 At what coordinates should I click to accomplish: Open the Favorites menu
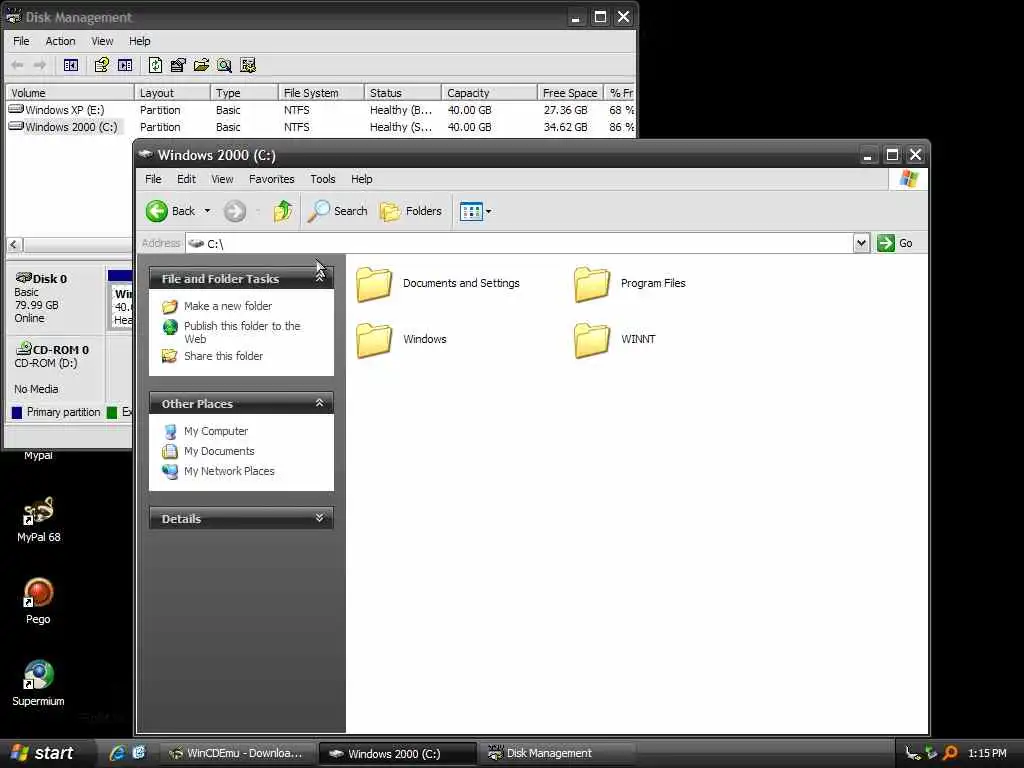272,179
